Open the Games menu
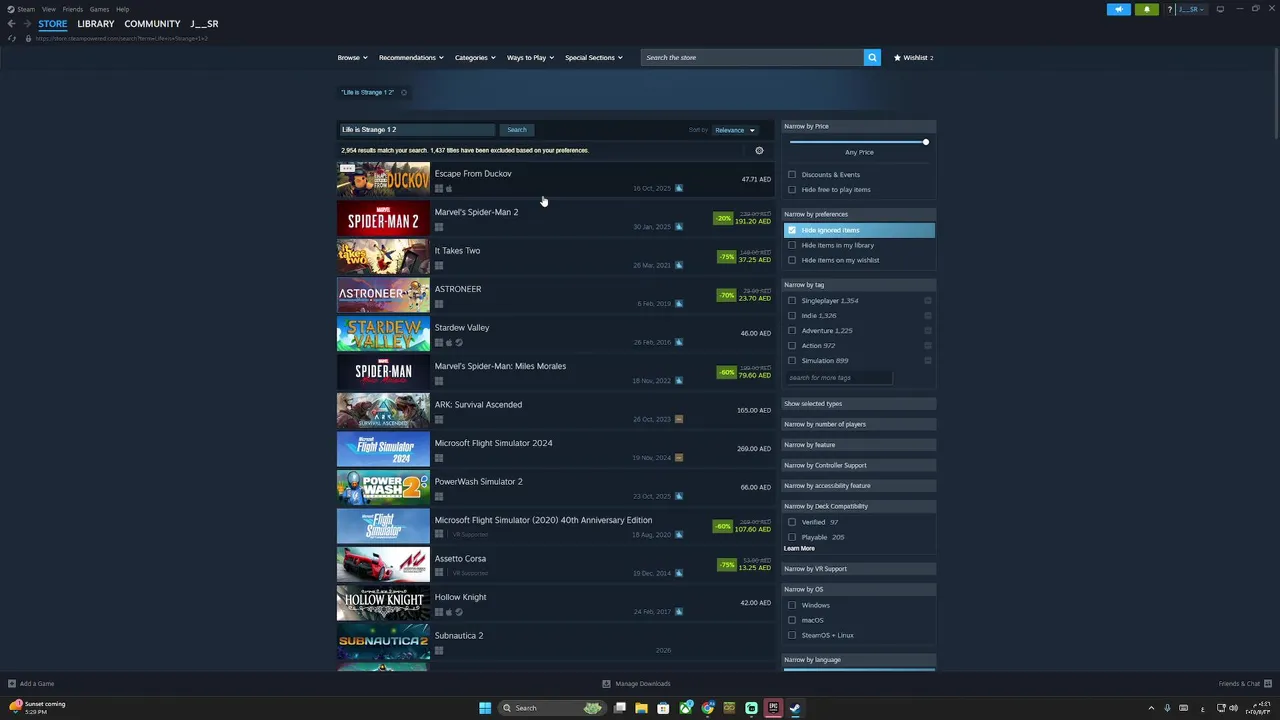This screenshot has height=720, width=1280. 99,9
